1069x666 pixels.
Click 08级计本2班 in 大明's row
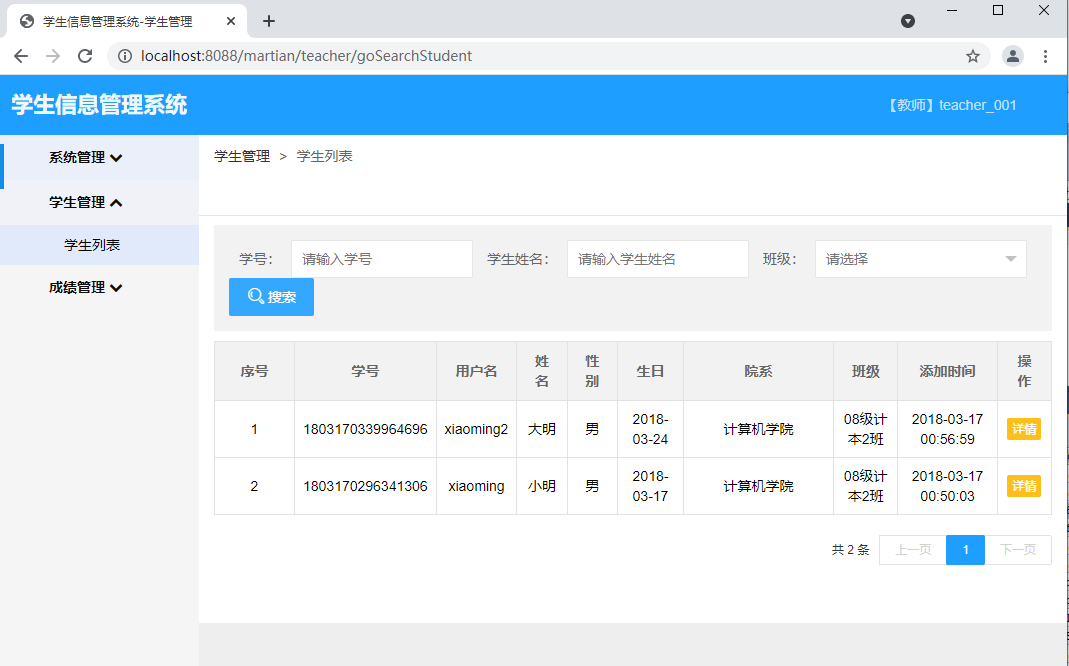tap(865, 429)
